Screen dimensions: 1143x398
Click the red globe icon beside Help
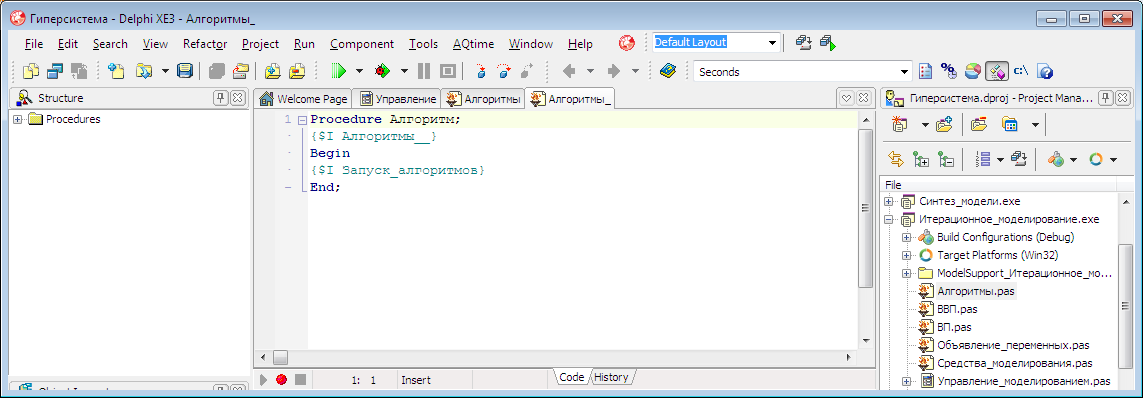(626, 43)
